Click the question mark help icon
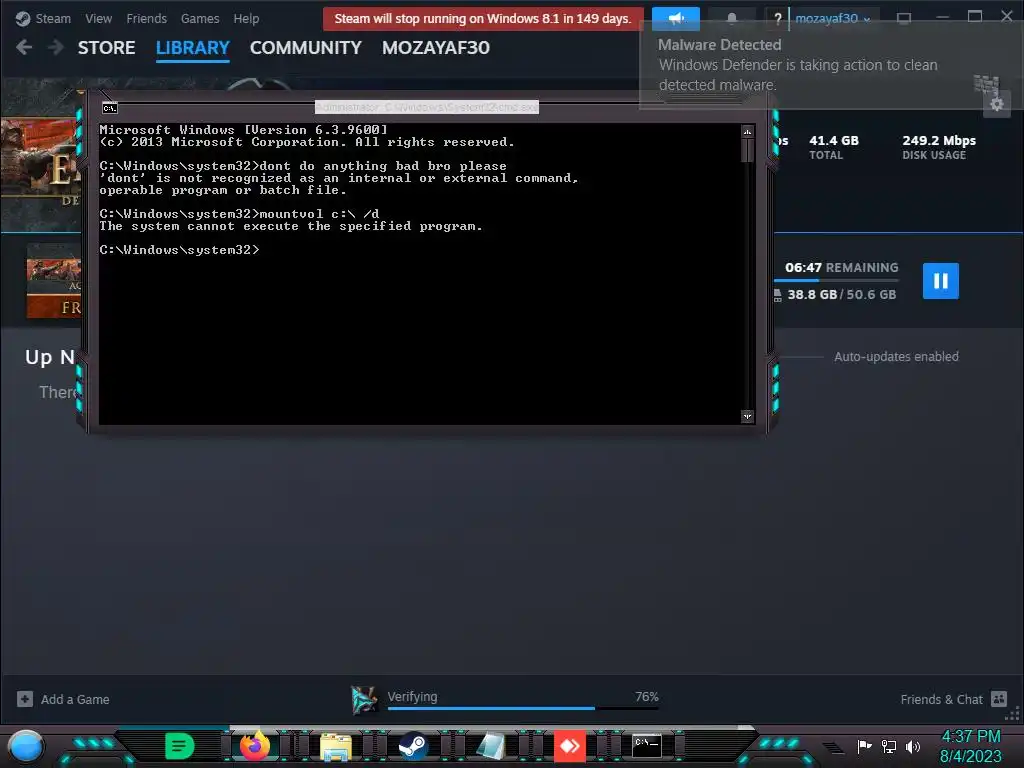 (x=777, y=19)
